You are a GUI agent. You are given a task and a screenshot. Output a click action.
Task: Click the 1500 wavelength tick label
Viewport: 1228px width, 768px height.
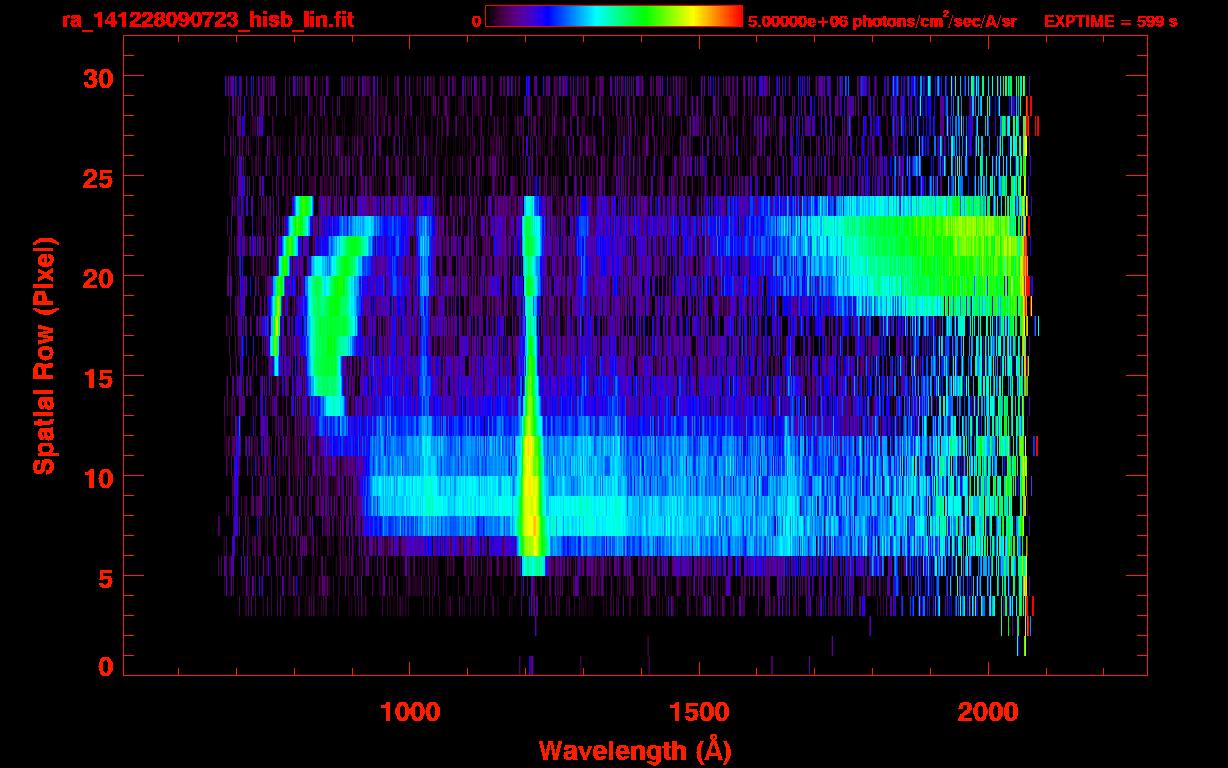point(699,712)
